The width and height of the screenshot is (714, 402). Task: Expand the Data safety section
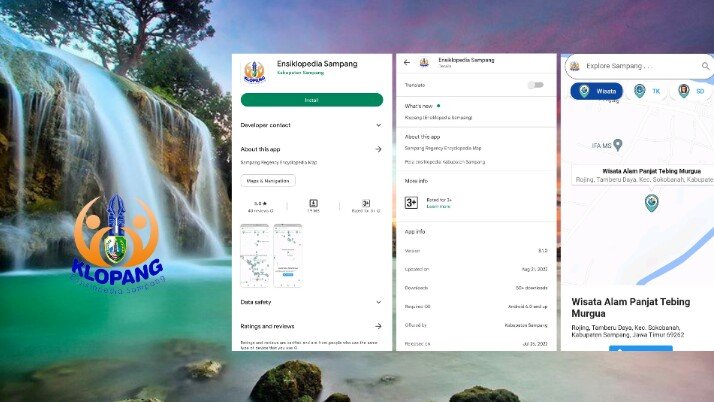click(378, 302)
